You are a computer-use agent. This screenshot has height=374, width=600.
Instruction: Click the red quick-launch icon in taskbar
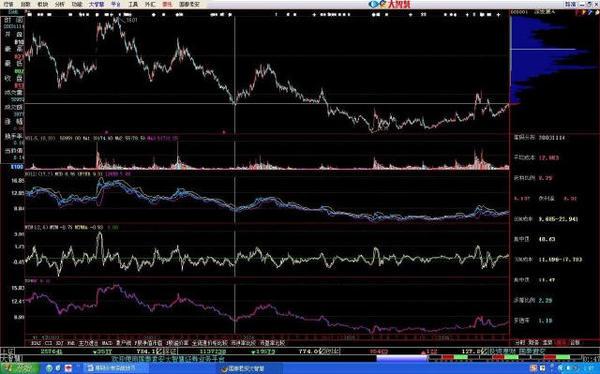(68, 369)
